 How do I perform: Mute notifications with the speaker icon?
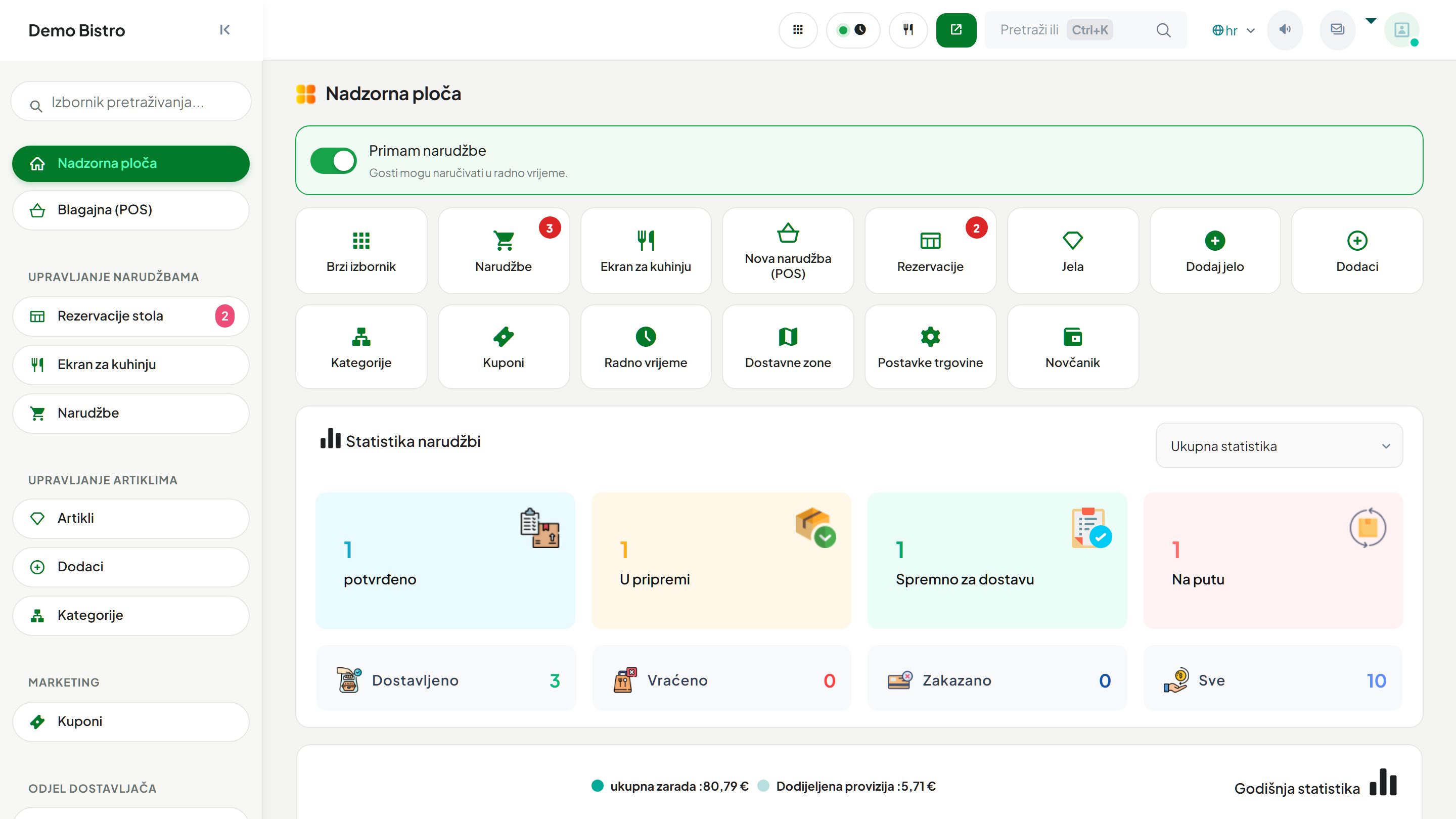click(1285, 30)
